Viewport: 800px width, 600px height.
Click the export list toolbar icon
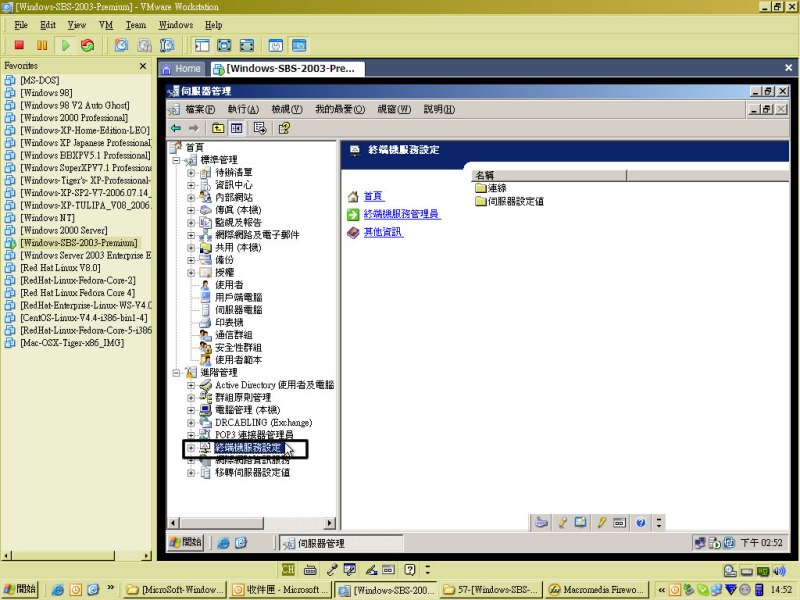pyautogui.click(x=260, y=128)
